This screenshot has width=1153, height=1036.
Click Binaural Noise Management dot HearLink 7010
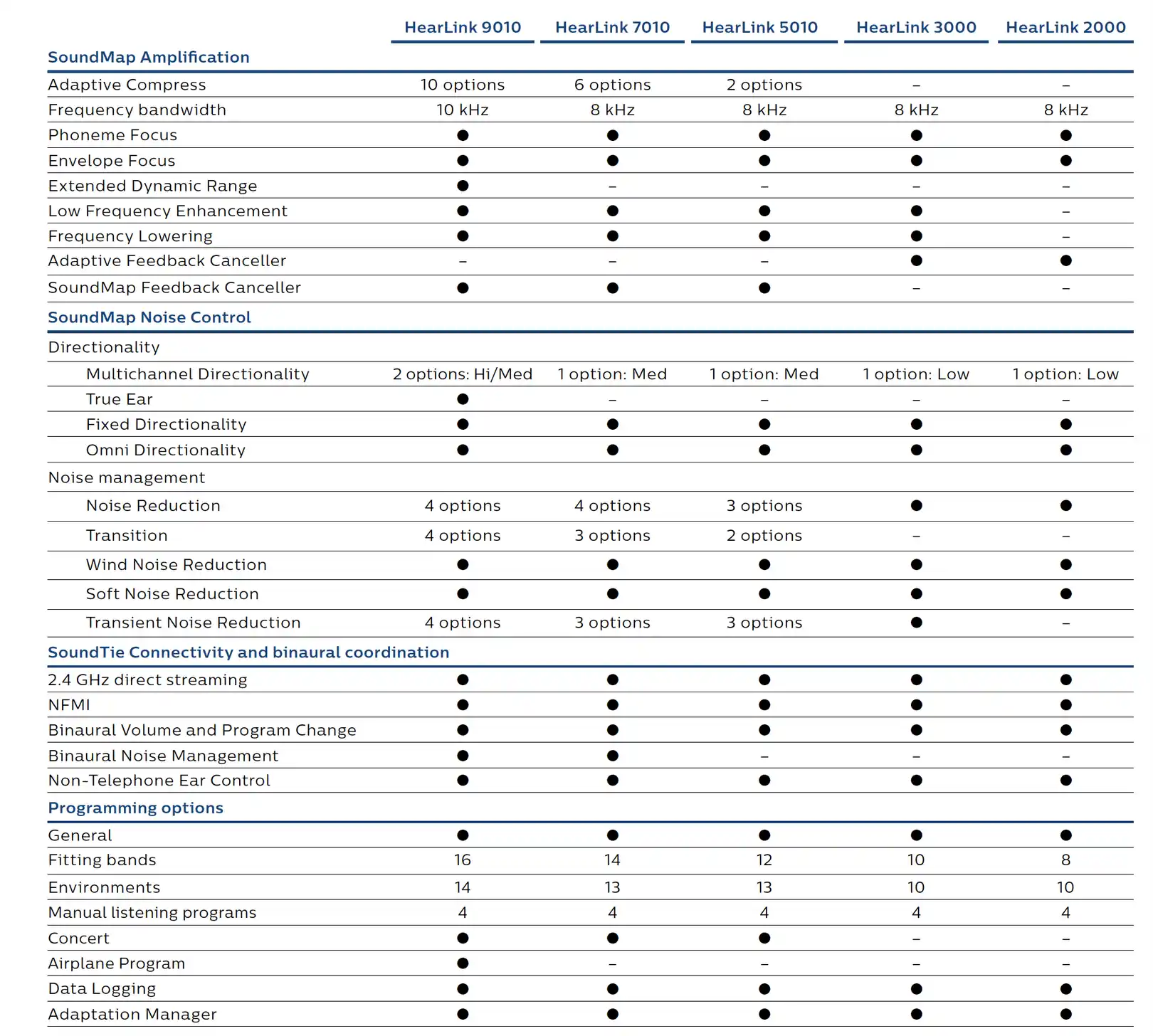coord(612,756)
